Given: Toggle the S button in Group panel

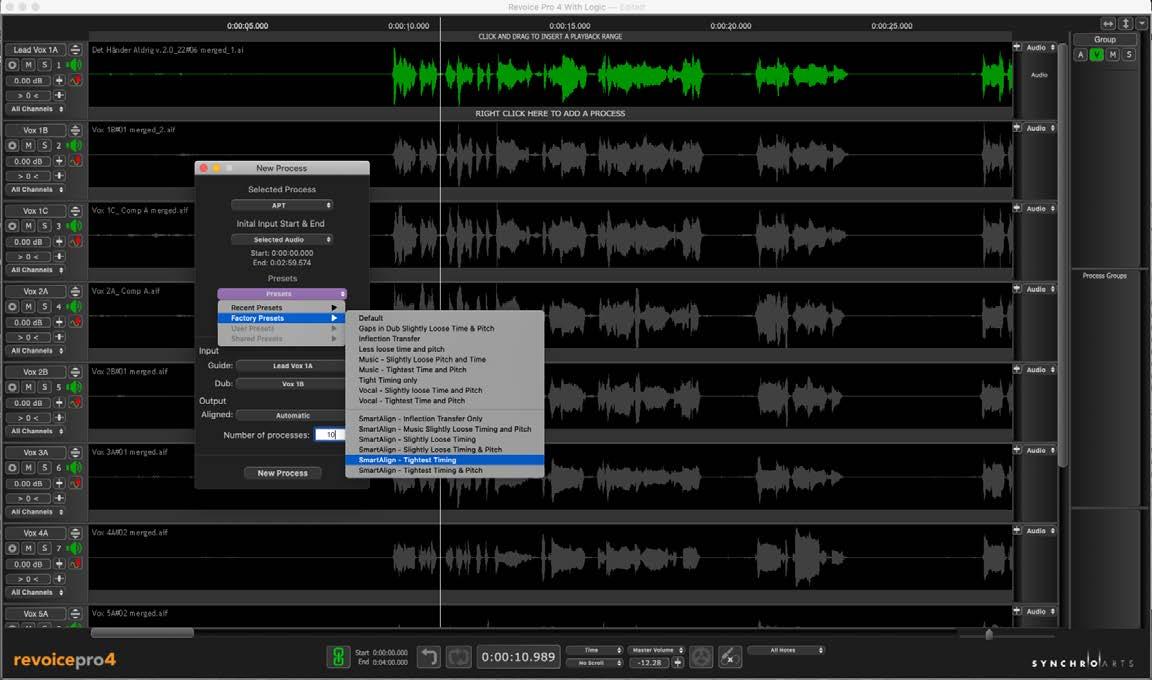Looking at the screenshot, I should pyautogui.click(x=1129, y=55).
